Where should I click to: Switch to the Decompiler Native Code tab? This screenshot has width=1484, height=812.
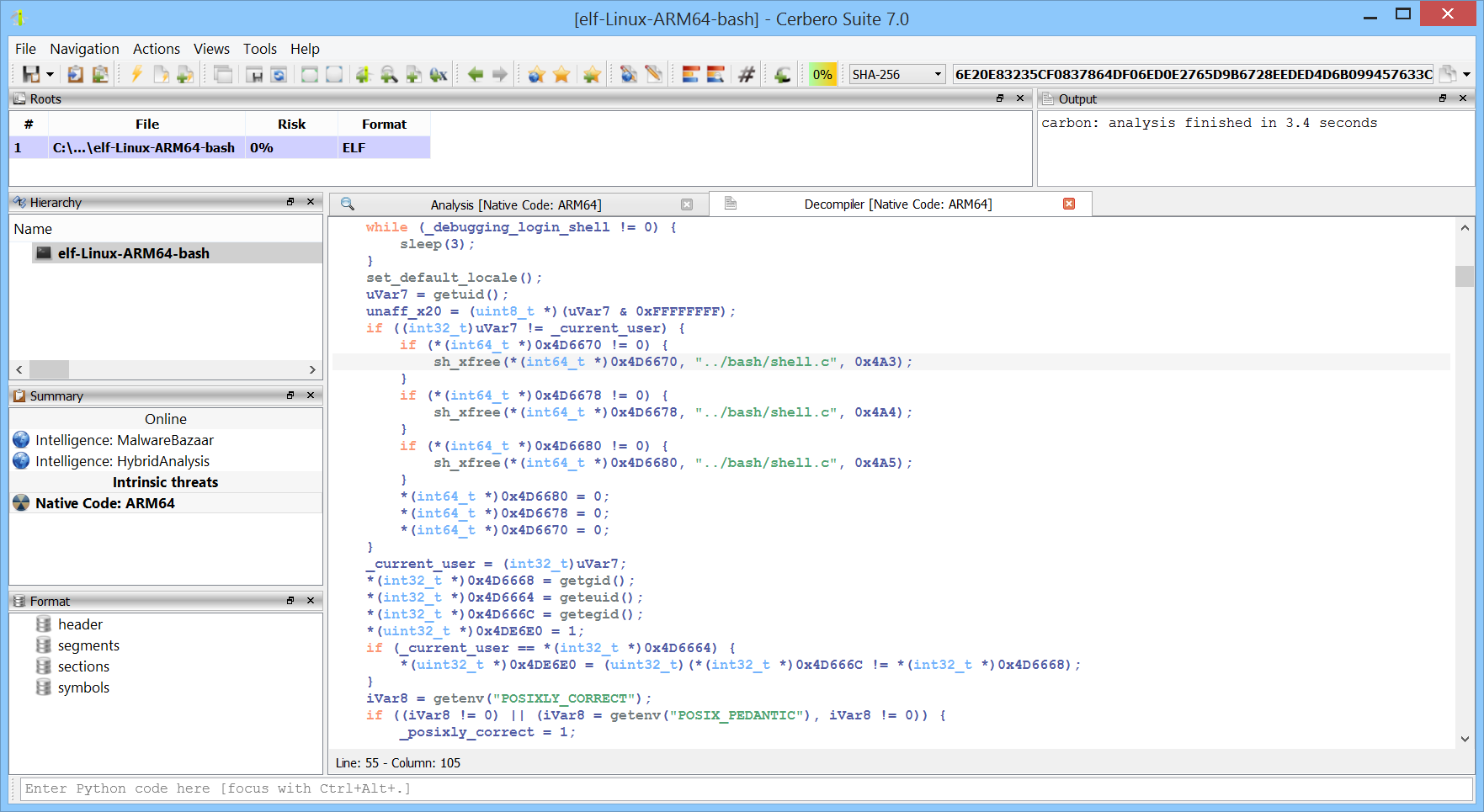coord(897,204)
